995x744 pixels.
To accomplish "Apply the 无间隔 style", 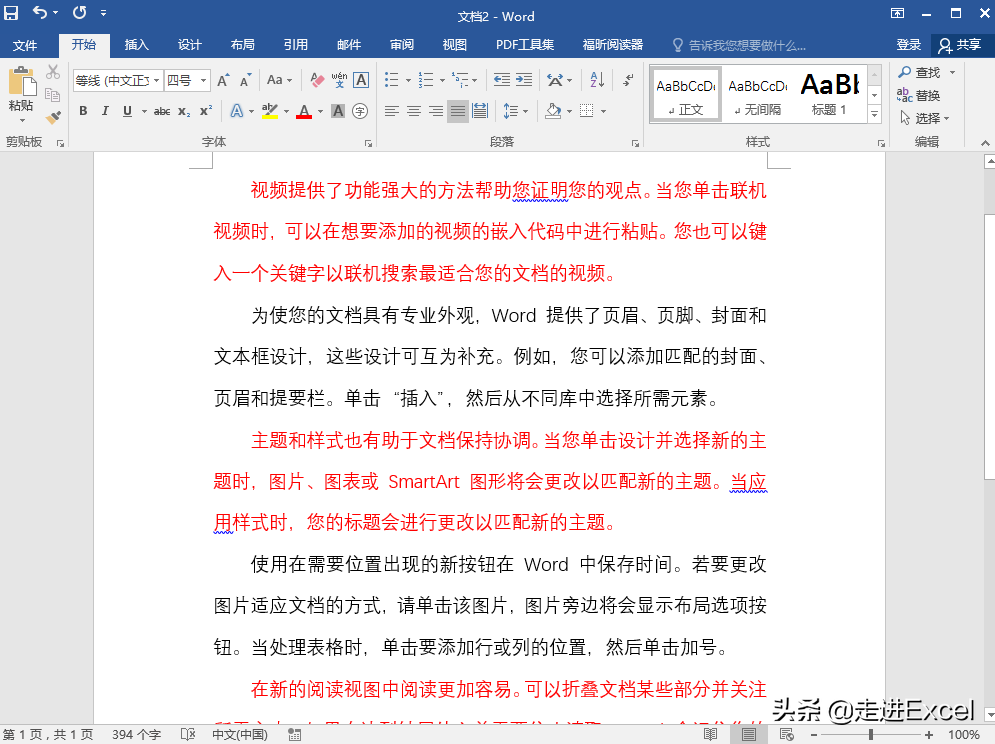I will [758, 95].
